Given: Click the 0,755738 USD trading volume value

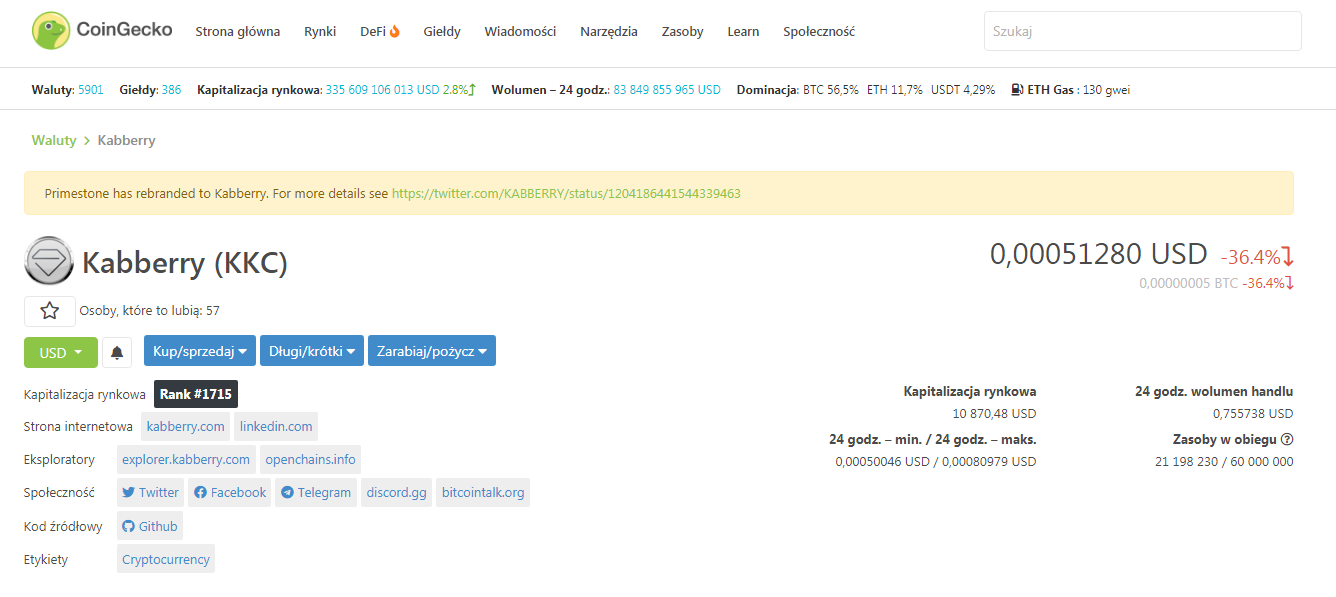Looking at the screenshot, I should (1253, 413).
